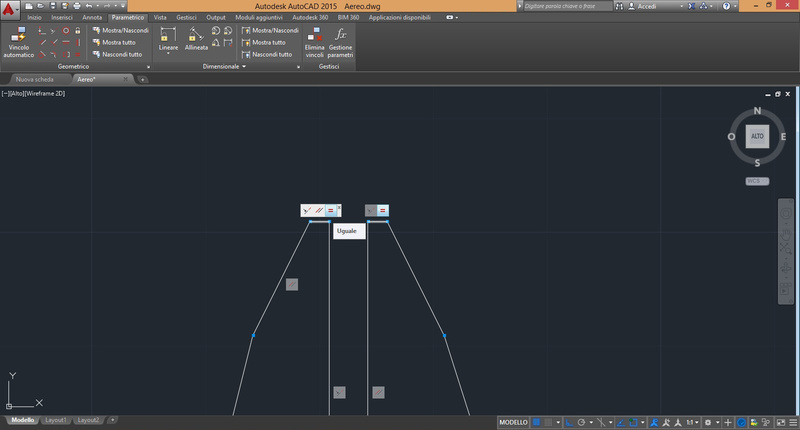Image resolution: width=800 pixels, height=430 pixels.
Task: Click Mostra tutto in Geometrico panel
Action: (x=114, y=42)
